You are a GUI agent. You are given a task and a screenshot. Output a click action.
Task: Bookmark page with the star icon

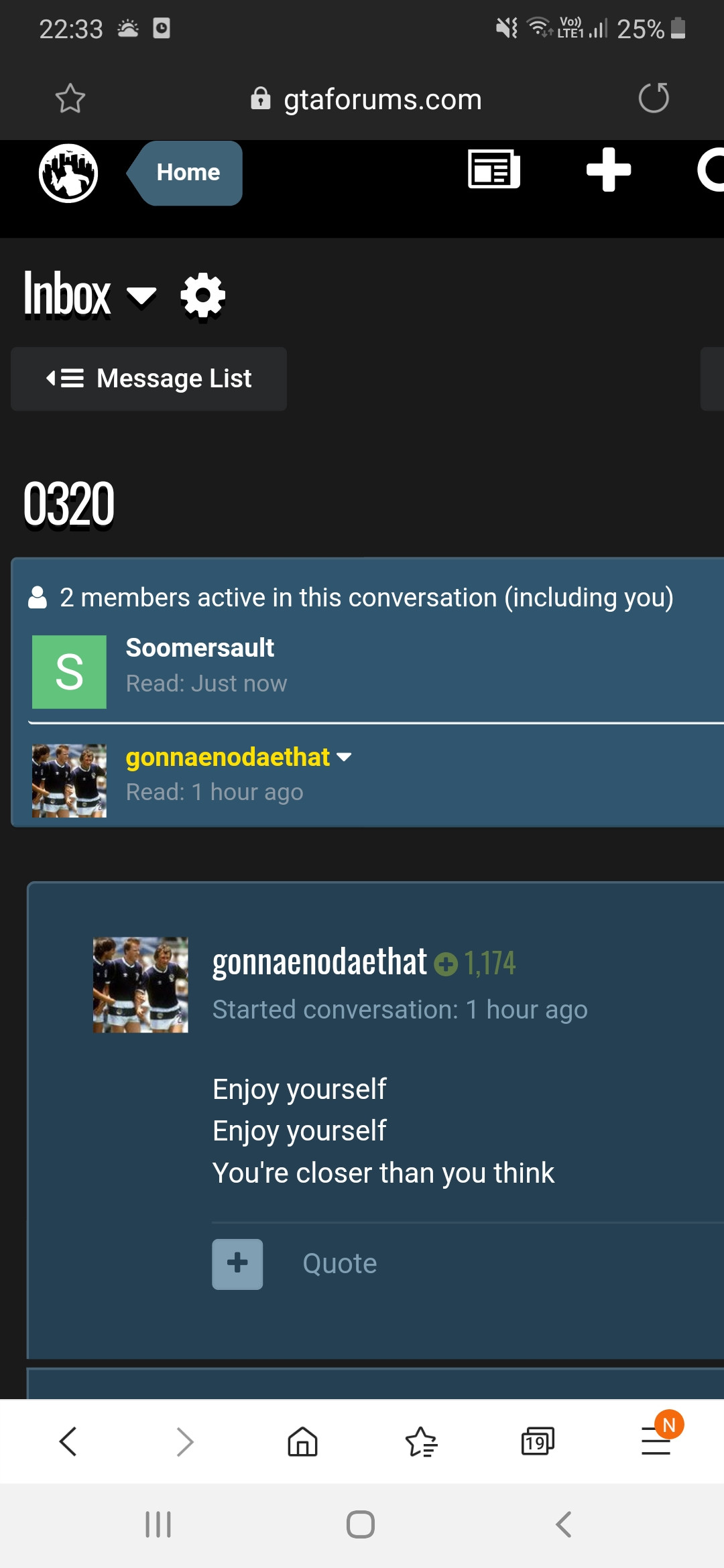click(x=70, y=99)
